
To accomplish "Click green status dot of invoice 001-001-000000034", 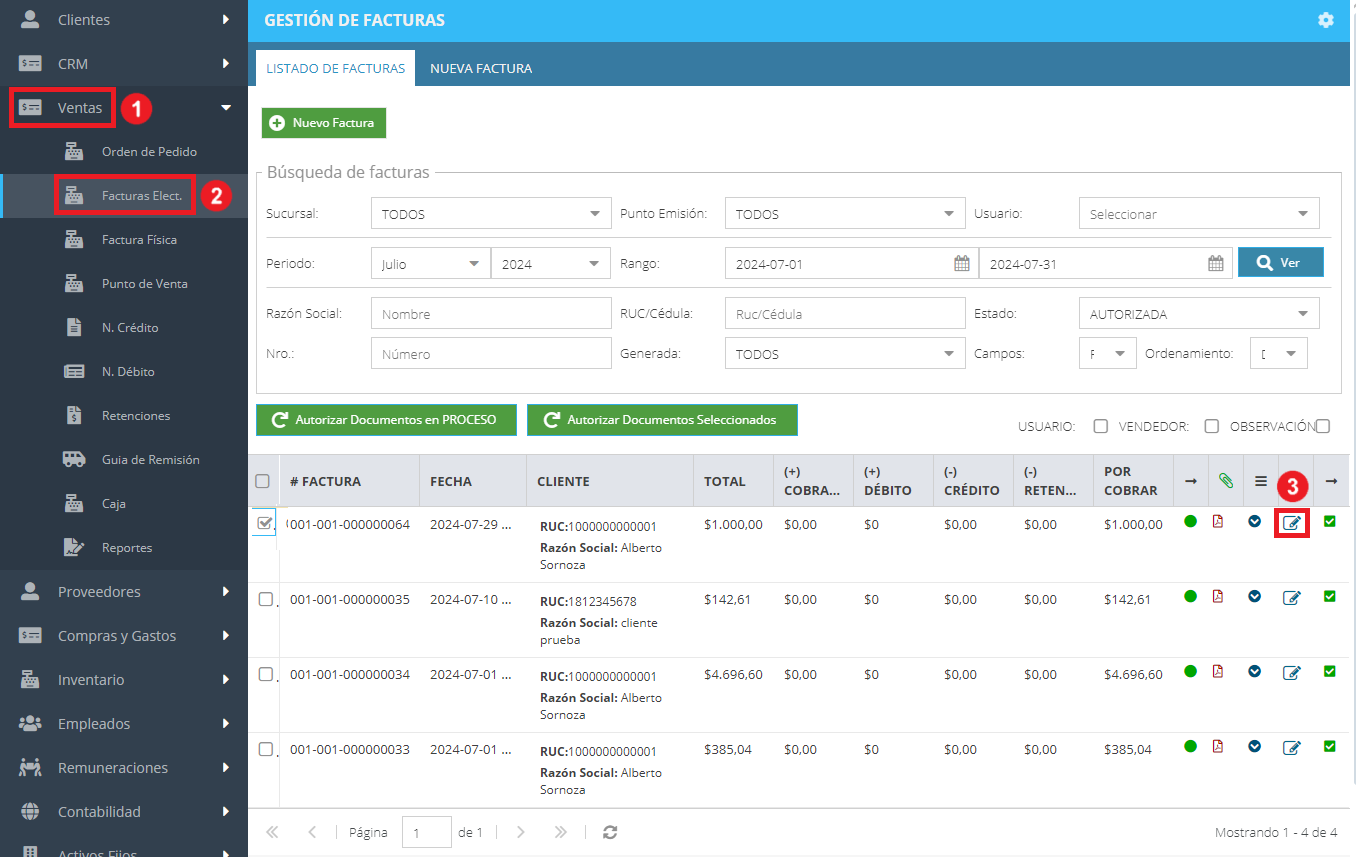I will point(1190,671).
